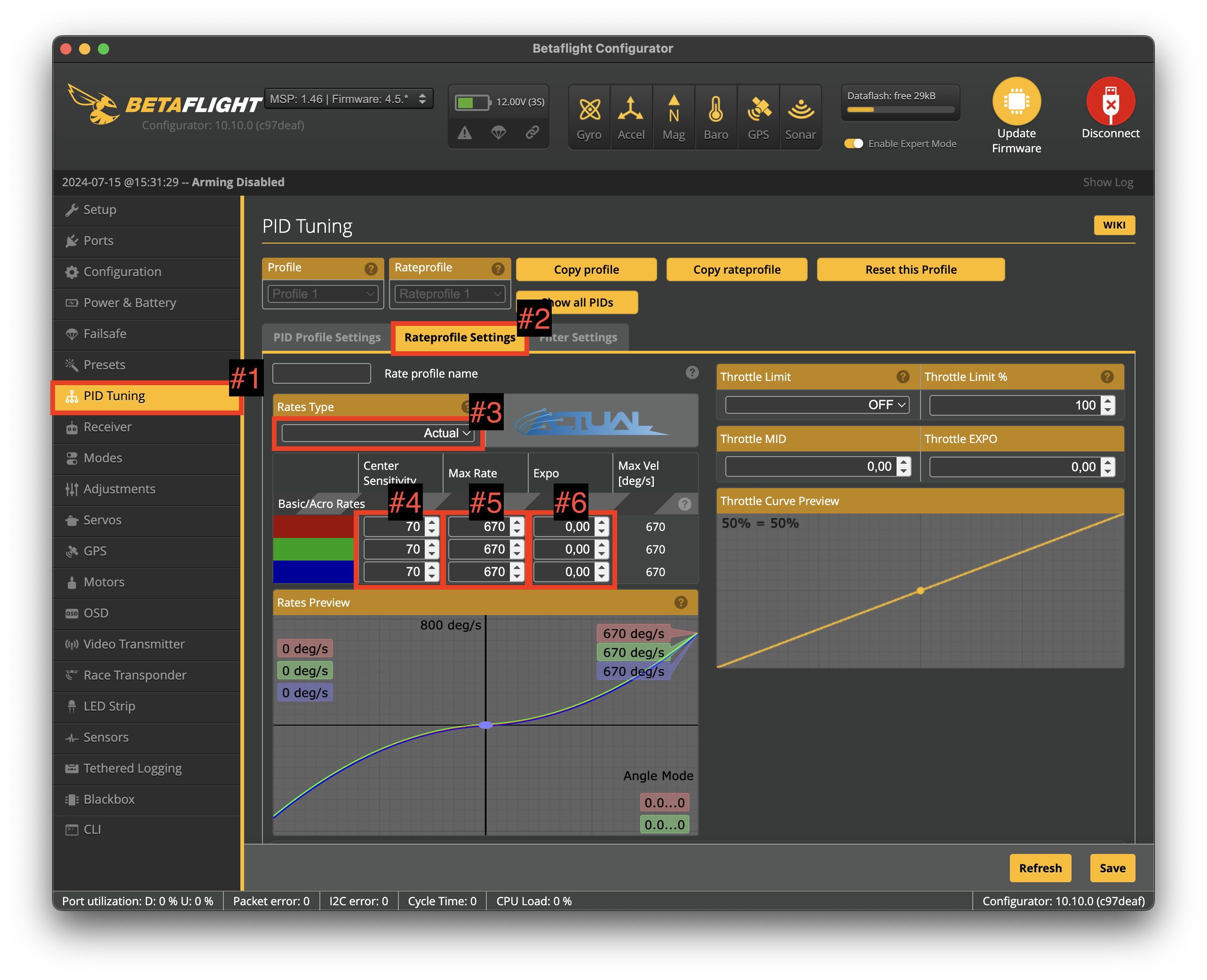Click Show Log link

[x=1108, y=182]
